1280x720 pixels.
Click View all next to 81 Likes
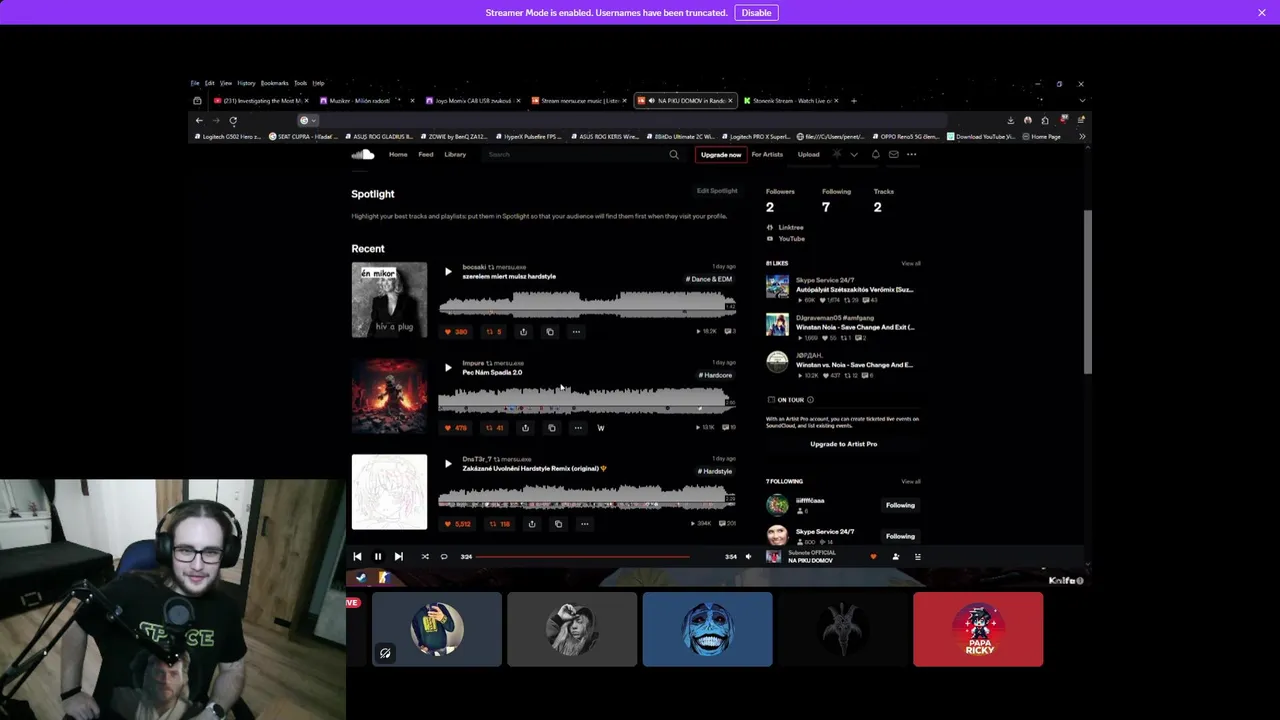(x=910, y=264)
